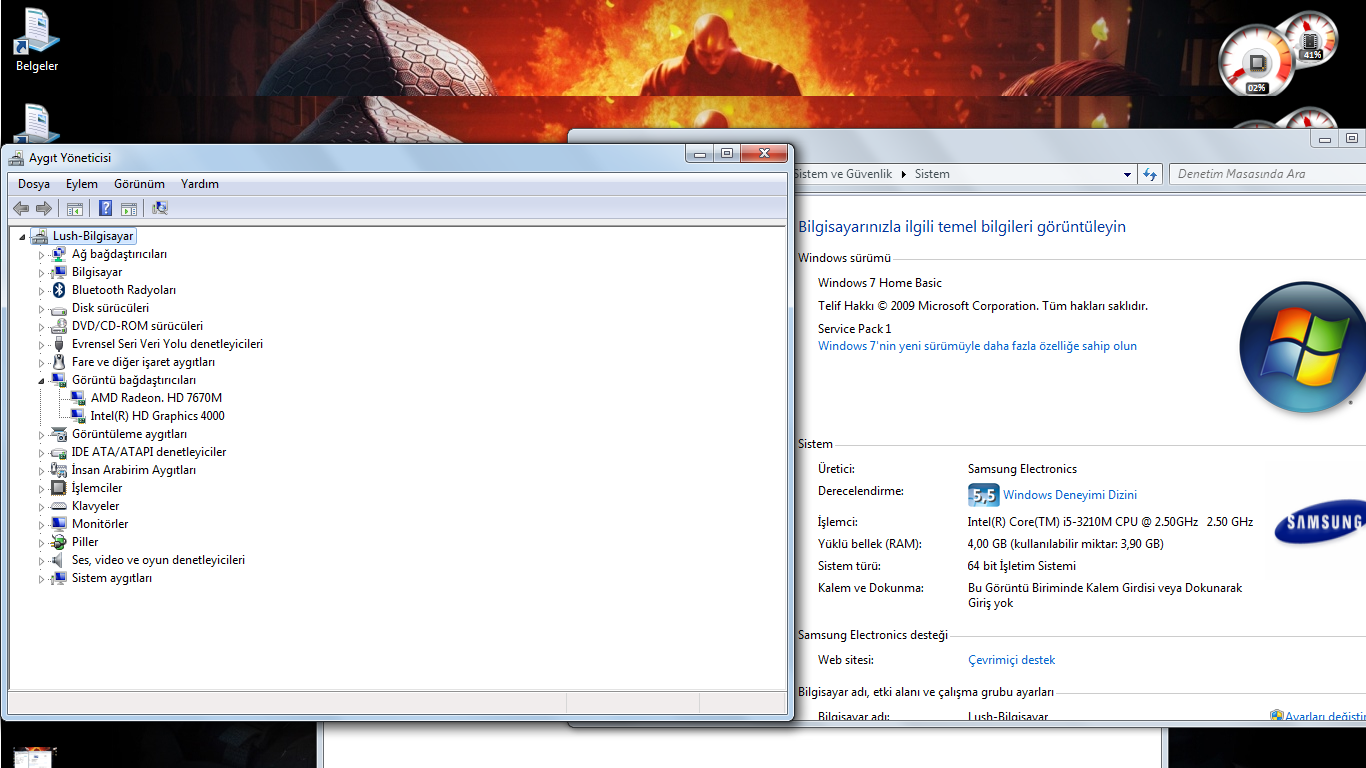Click the Klavyeler keyboard icon
The height and width of the screenshot is (768, 1366).
coord(59,506)
